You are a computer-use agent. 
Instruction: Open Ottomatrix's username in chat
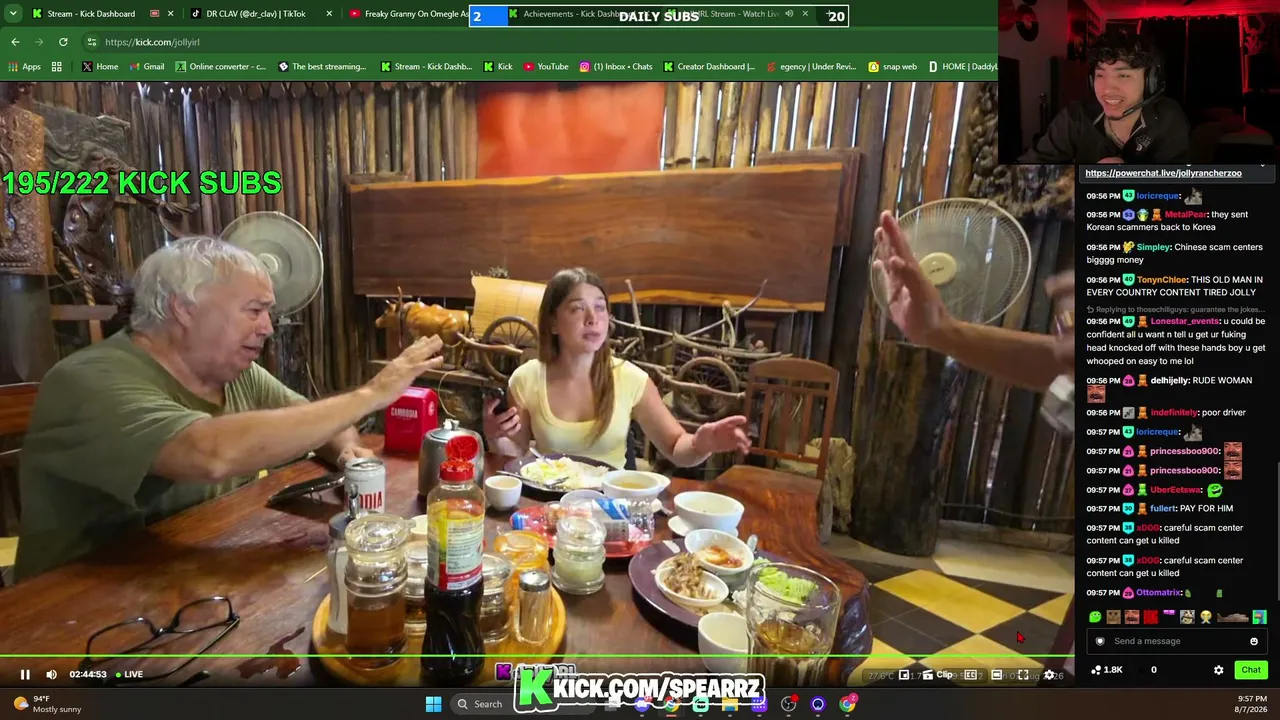tap(1160, 593)
